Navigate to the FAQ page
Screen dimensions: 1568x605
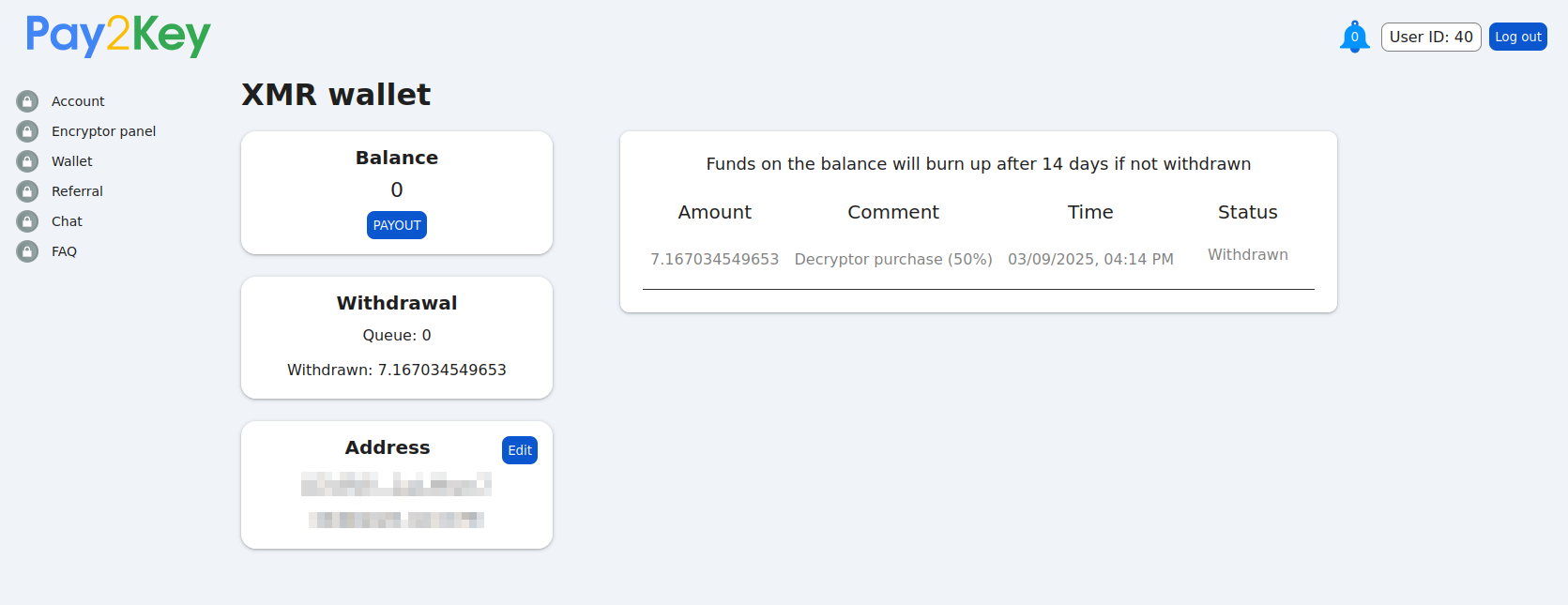tap(64, 251)
